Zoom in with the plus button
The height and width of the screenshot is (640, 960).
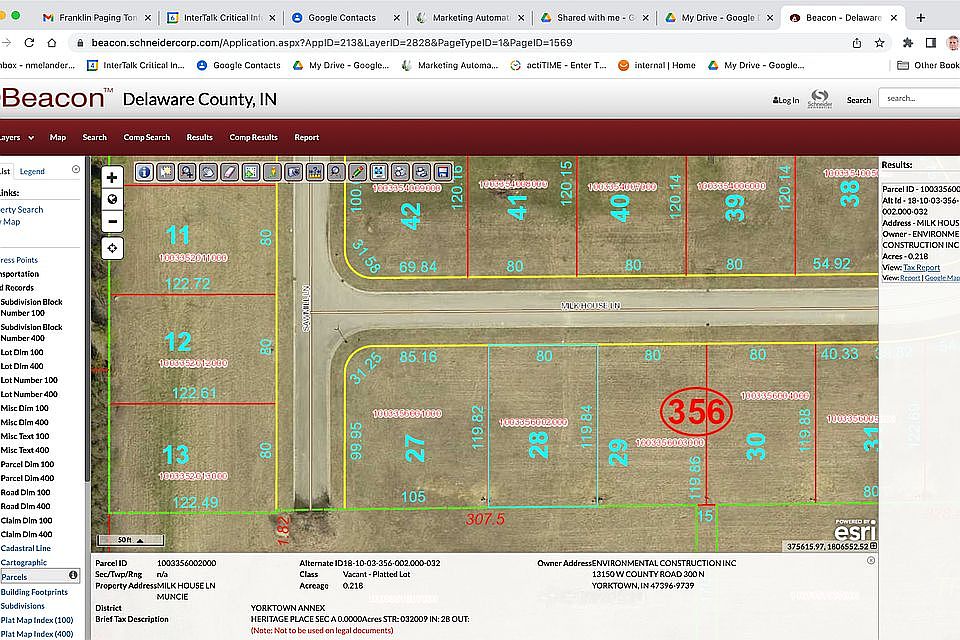[112, 178]
